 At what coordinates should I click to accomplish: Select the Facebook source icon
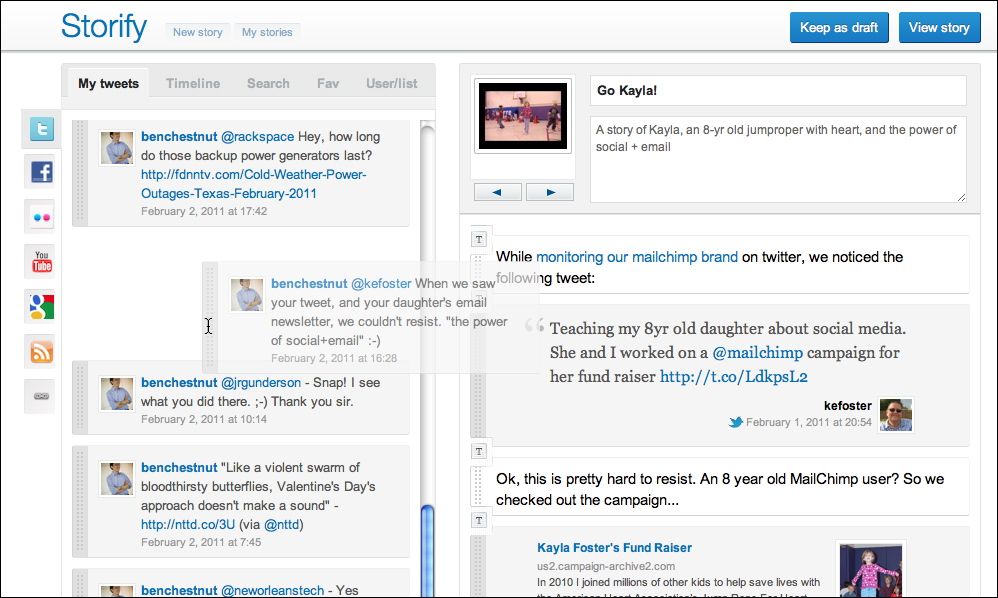pyautogui.click(x=42, y=172)
